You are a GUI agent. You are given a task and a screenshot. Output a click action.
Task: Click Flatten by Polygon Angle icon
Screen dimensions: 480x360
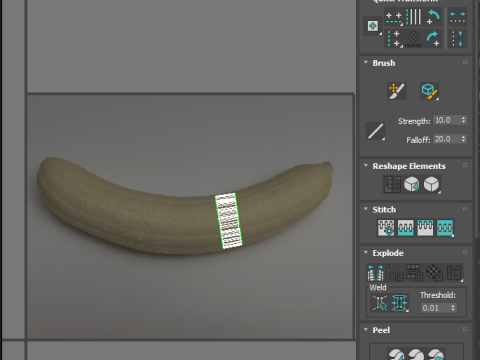tap(395, 273)
